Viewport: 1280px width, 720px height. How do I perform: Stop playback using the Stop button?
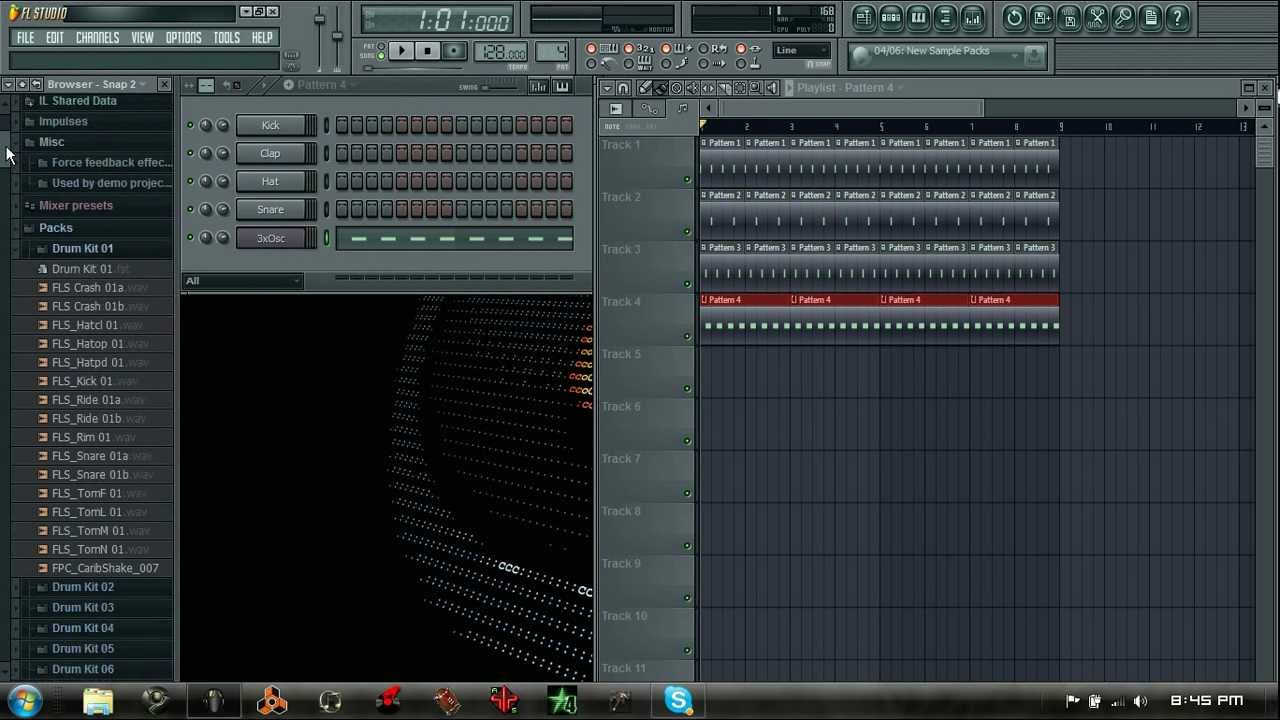pos(427,51)
